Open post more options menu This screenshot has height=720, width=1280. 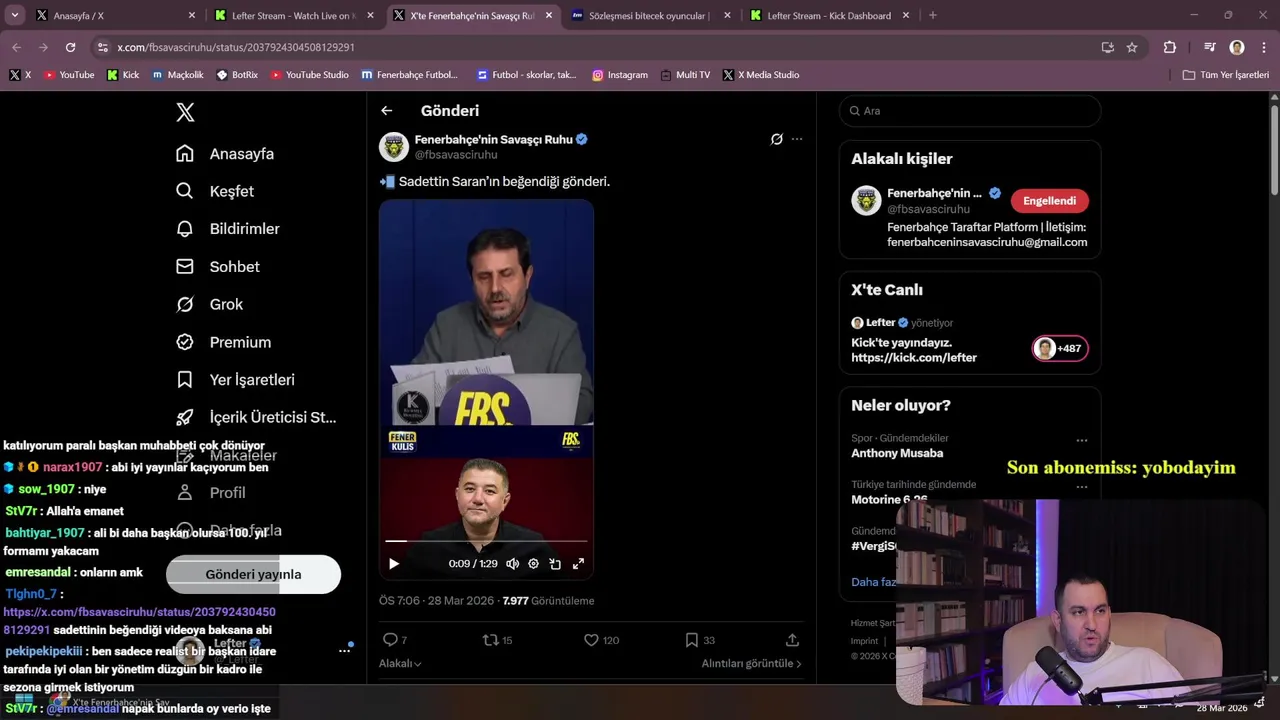pos(797,139)
